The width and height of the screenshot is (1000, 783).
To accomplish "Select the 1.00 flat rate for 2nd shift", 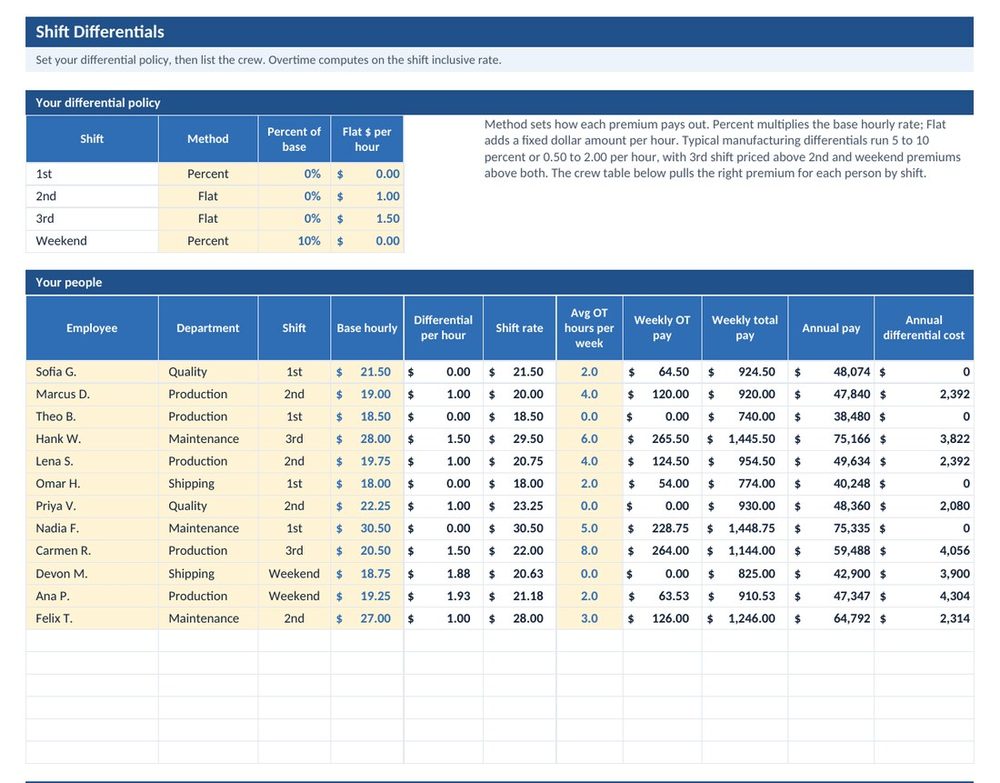I will tap(367, 196).
